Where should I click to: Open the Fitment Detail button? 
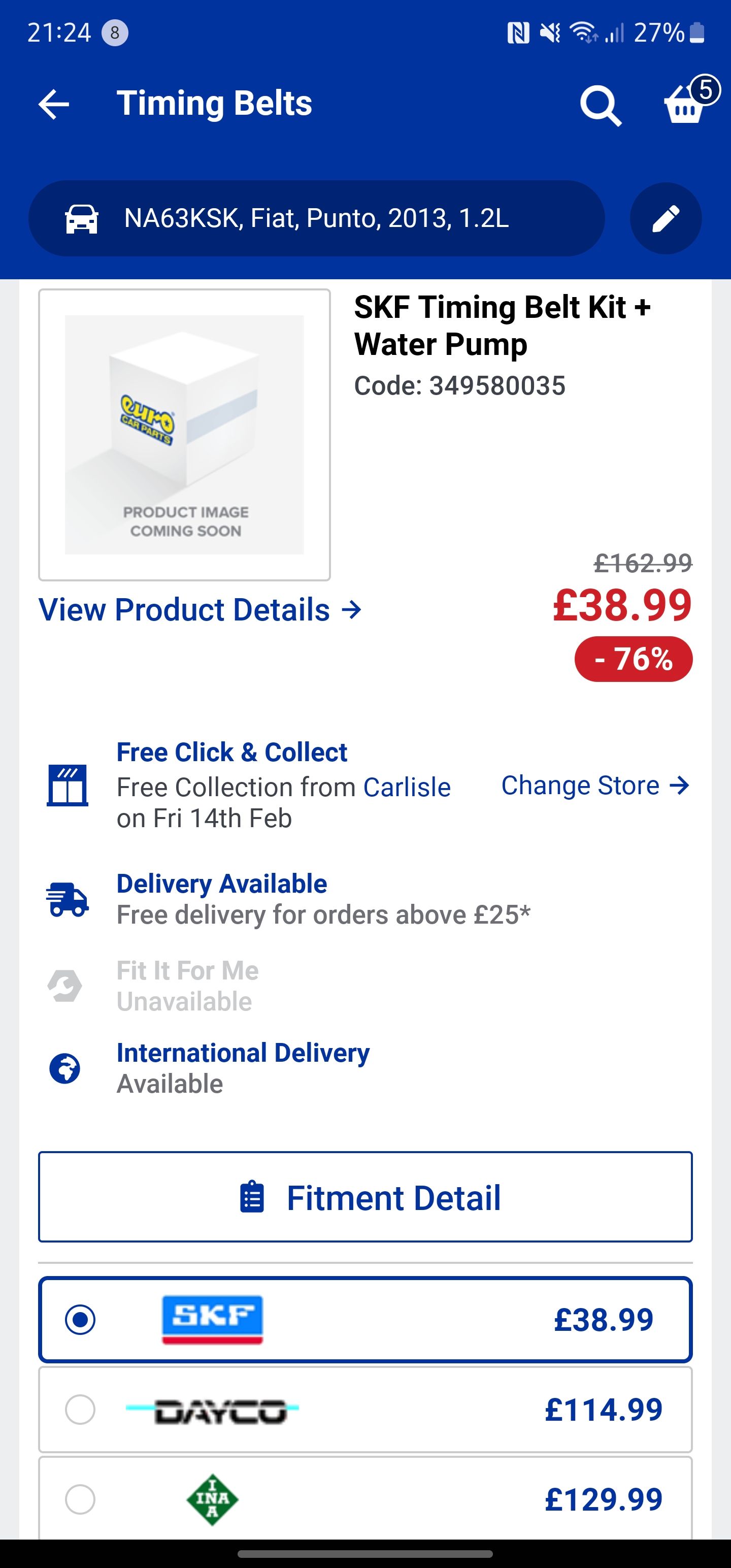pos(365,1197)
